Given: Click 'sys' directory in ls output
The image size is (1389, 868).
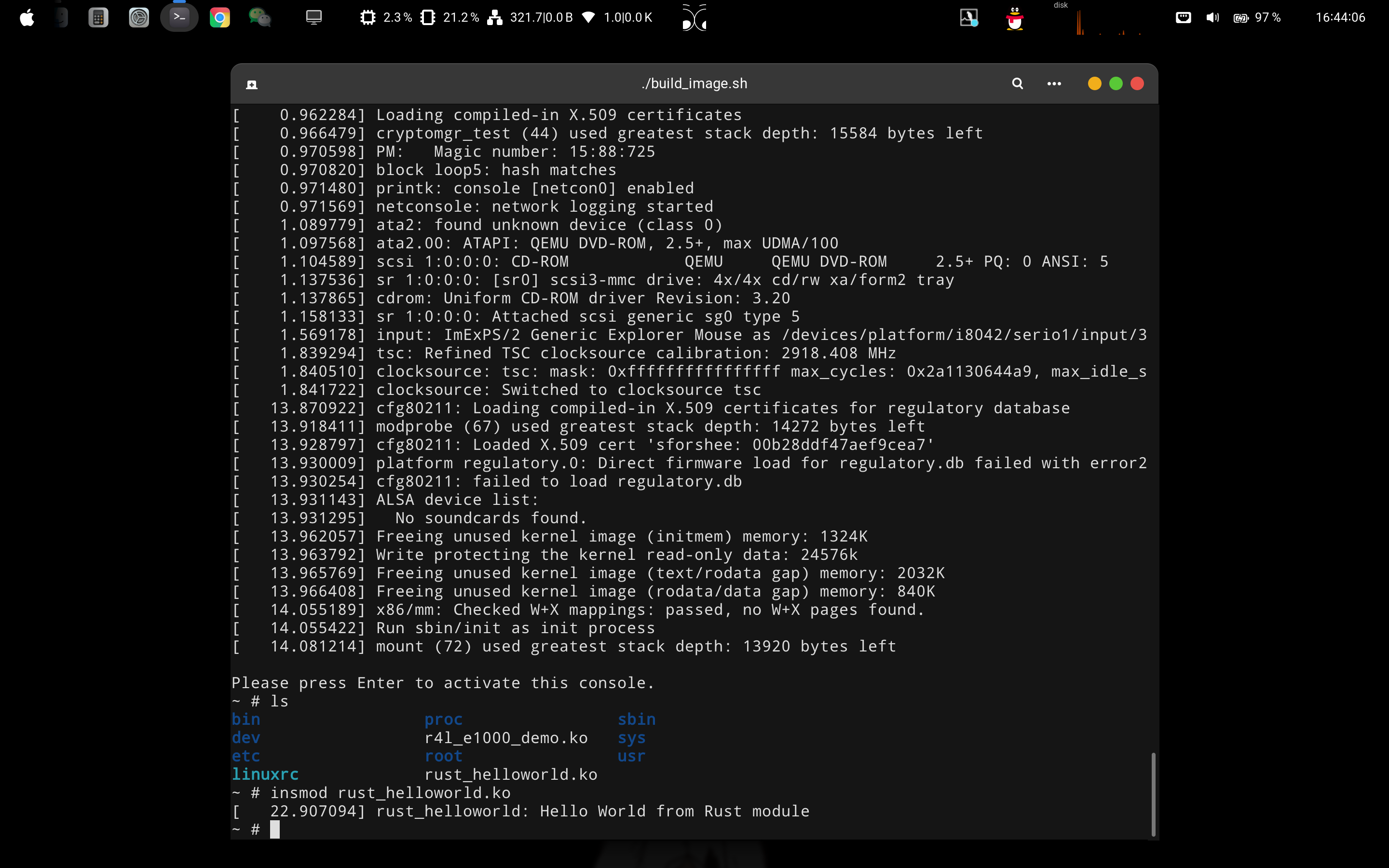Looking at the screenshot, I should click(x=631, y=738).
